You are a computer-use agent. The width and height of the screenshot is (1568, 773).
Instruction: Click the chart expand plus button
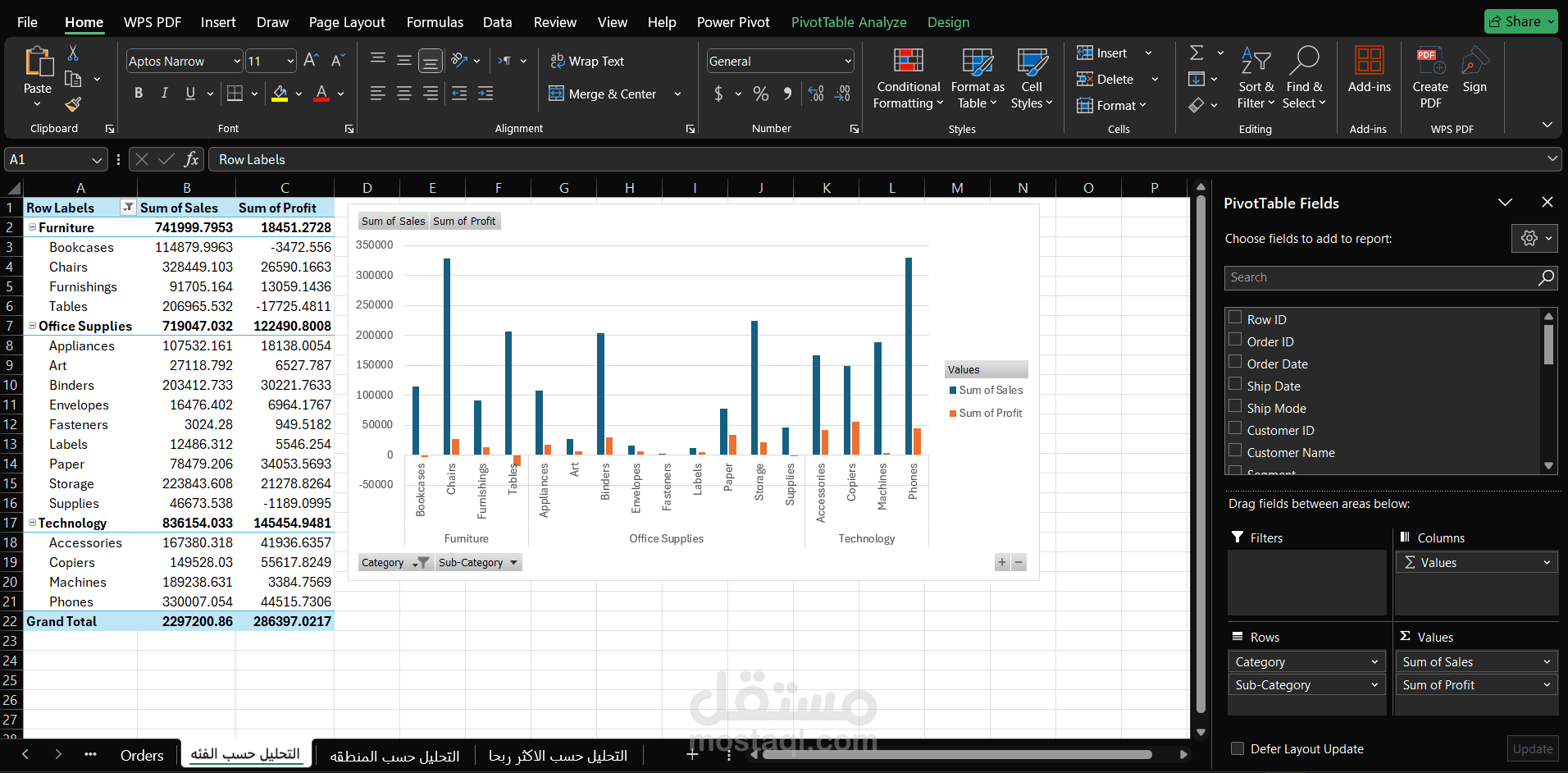point(1002,562)
